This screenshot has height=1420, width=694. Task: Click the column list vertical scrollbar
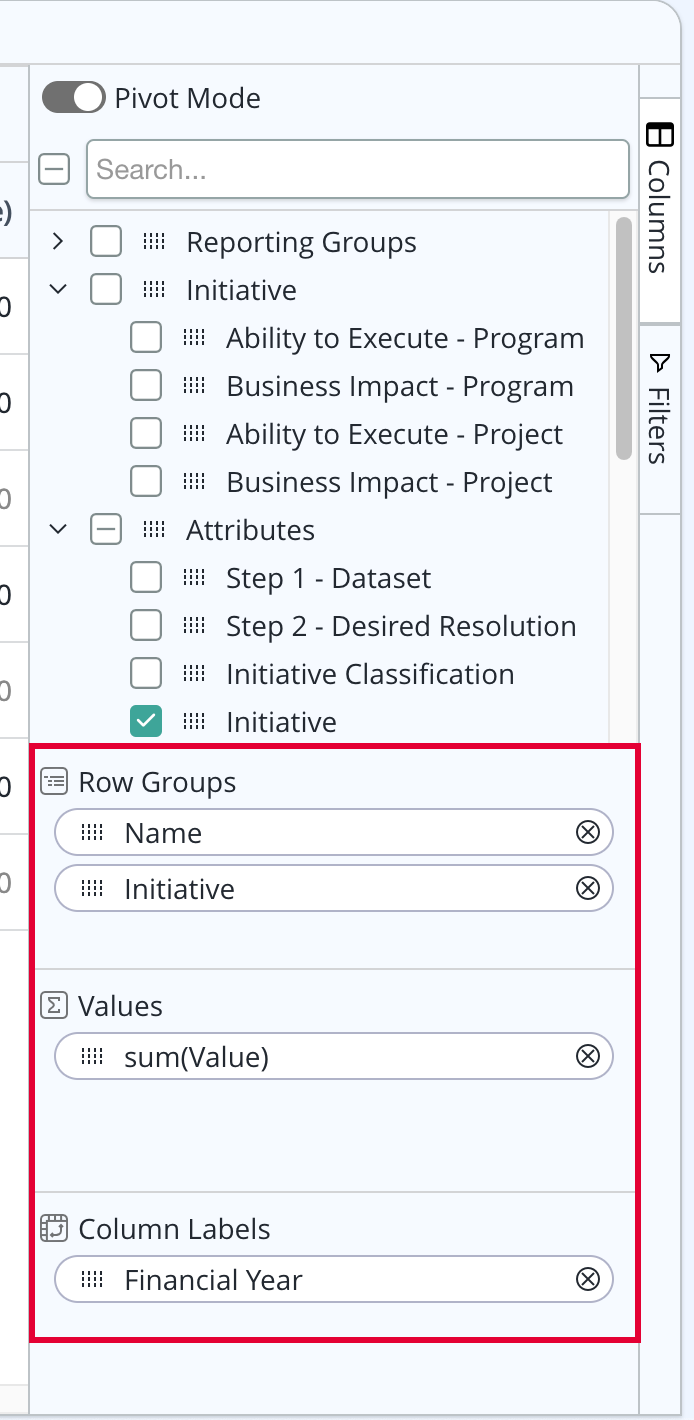coord(623,338)
